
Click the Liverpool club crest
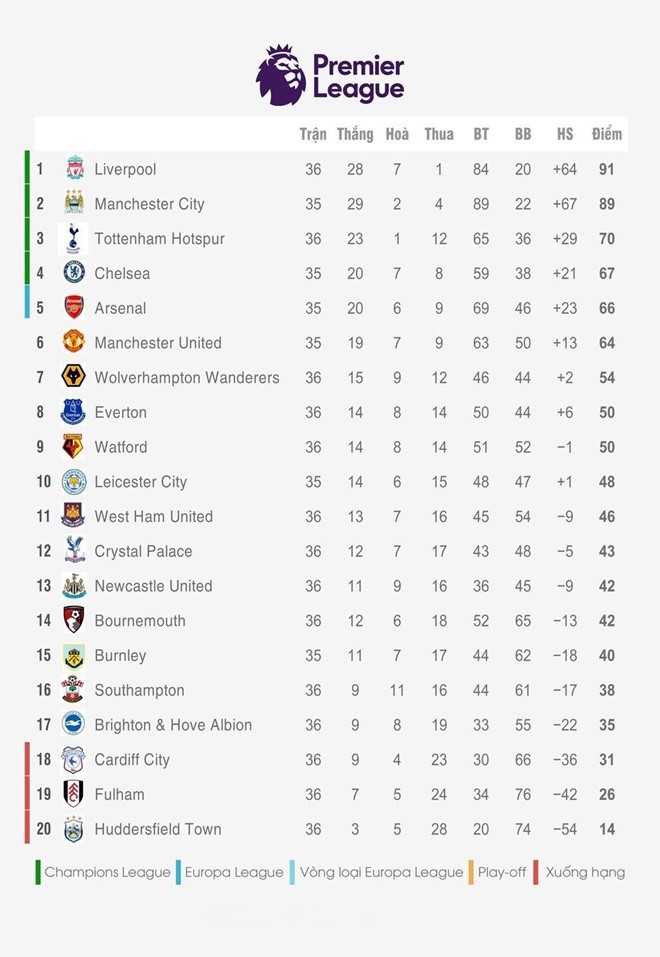[x=74, y=169]
